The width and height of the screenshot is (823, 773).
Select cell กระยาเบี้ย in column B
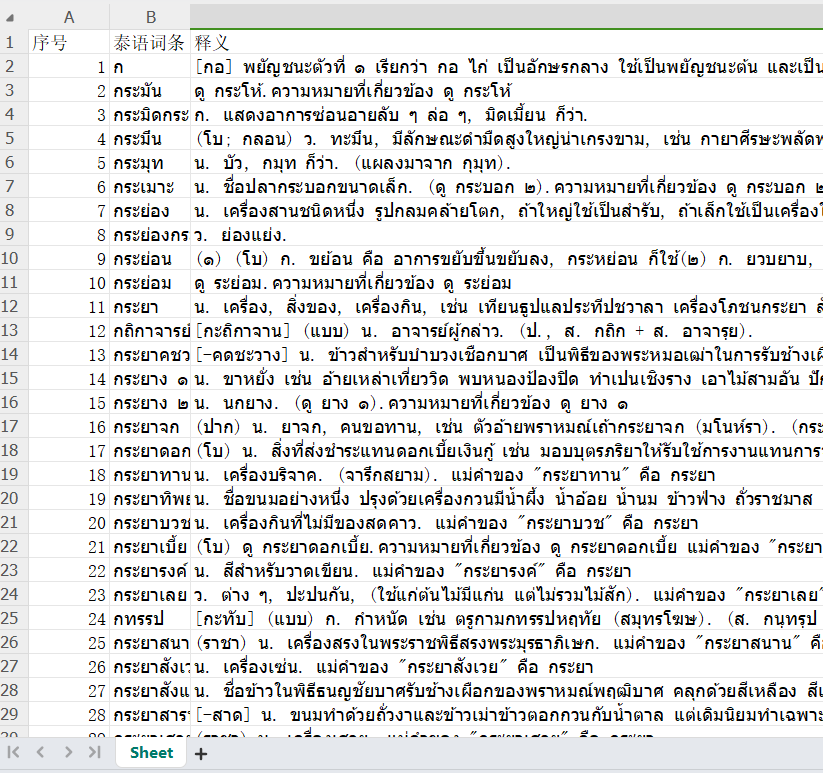click(150, 547)
